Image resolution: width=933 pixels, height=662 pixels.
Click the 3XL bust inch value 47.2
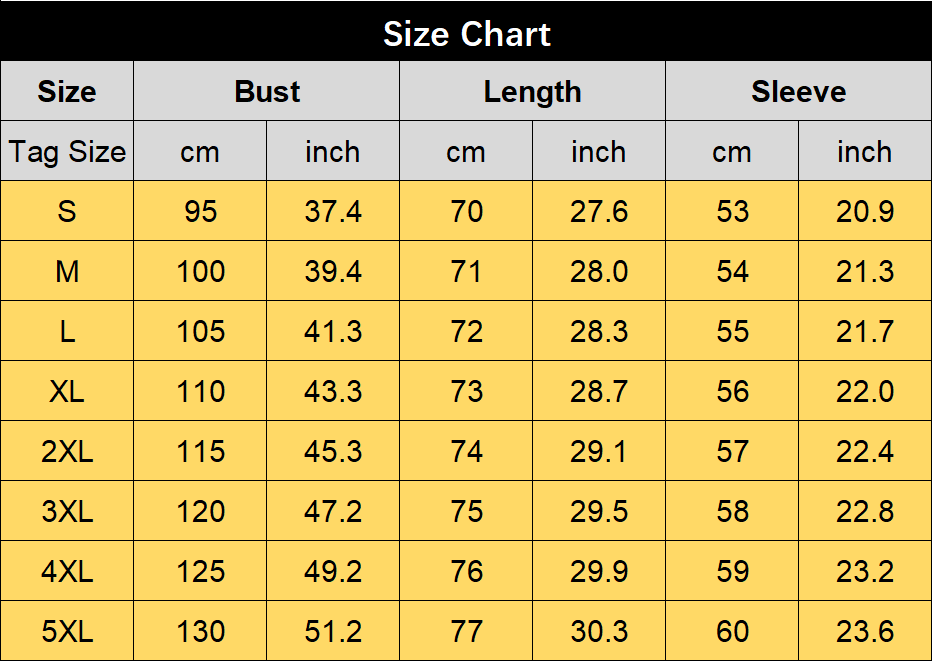tap(333, 512)
